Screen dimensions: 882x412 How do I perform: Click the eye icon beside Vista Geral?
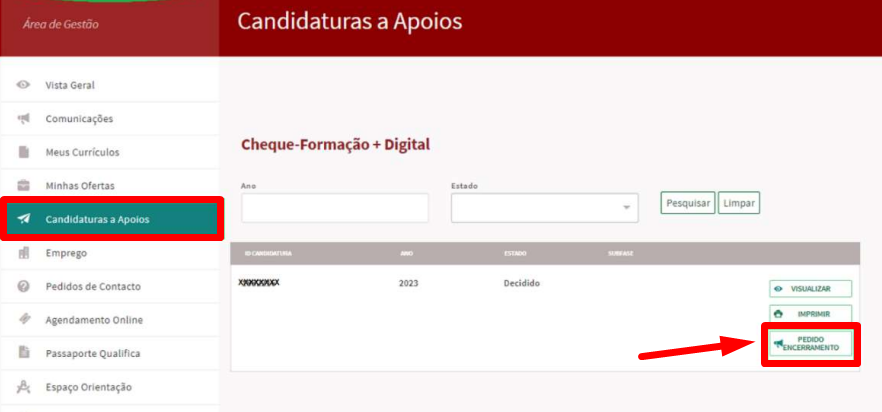coord(24,85)
